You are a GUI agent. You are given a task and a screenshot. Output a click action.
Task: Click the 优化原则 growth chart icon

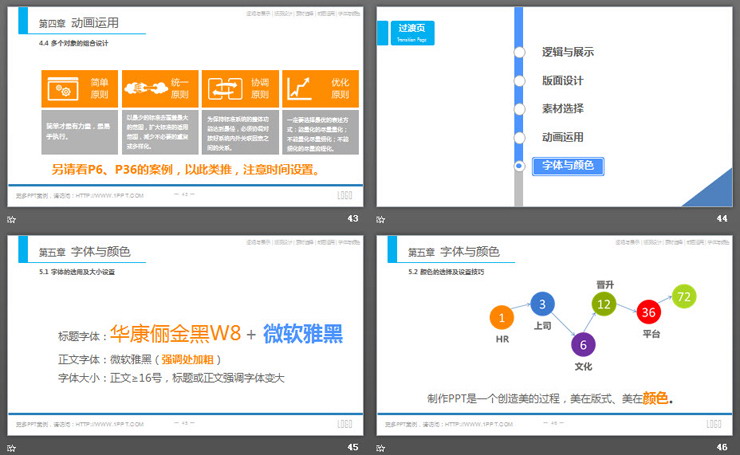[300, 88]
